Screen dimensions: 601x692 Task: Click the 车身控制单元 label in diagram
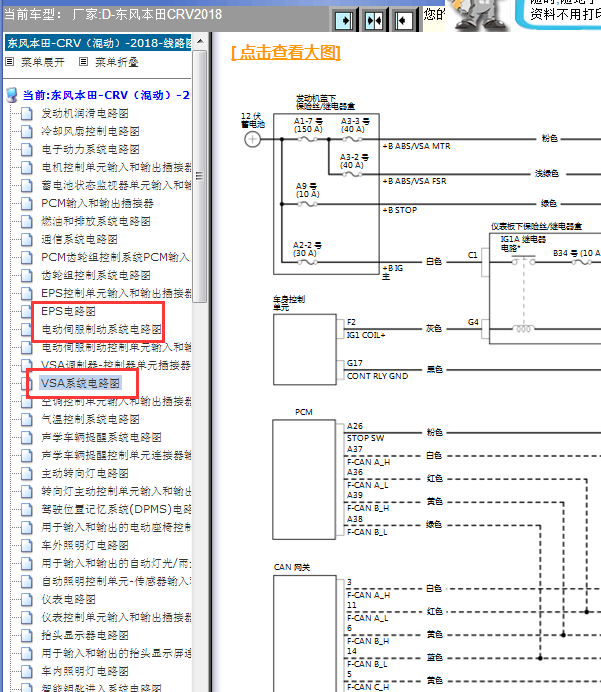click(x=289, y=303)
